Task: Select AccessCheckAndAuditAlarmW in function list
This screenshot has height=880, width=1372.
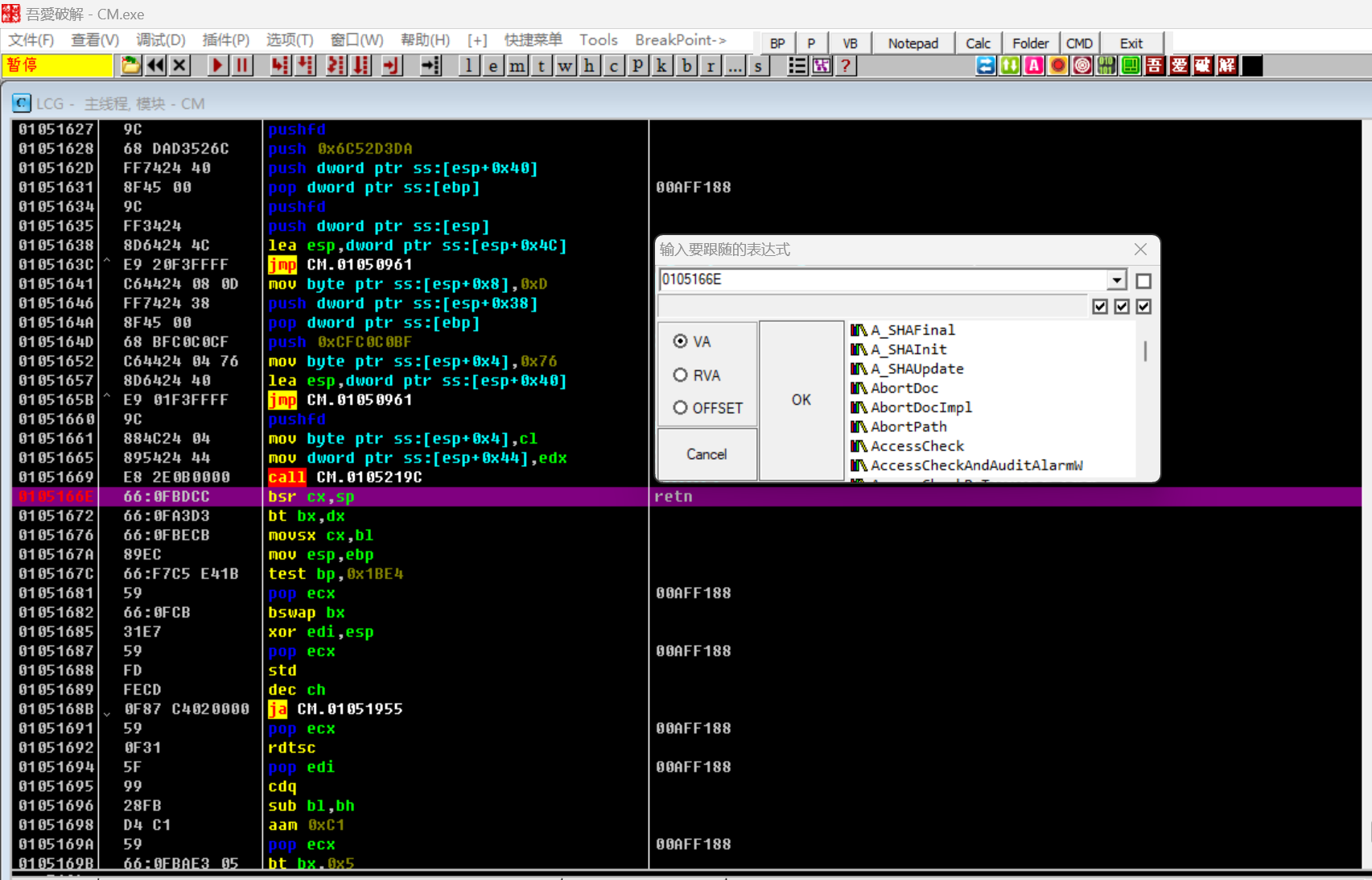Action: pos(976,465)
